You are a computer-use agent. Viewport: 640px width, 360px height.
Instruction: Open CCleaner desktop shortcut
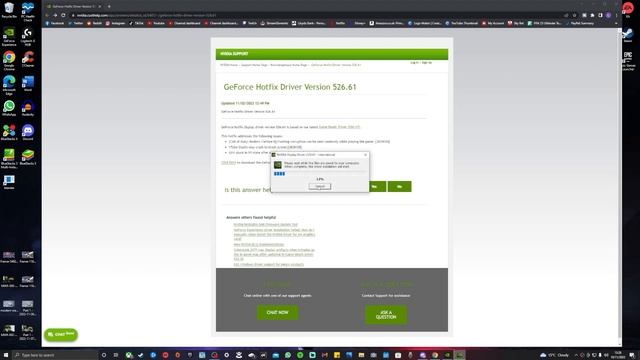tap(28, 59)
